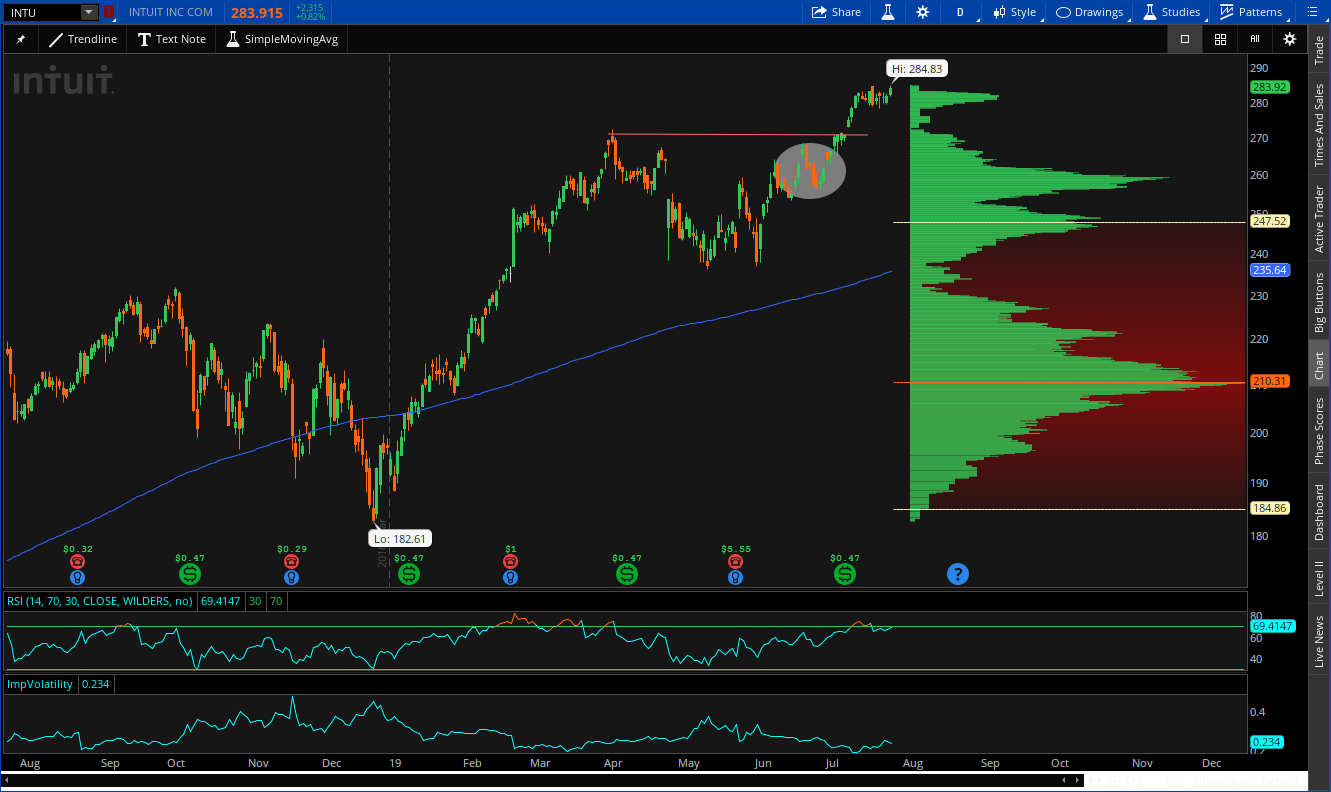1331x792 pixels.
Task: Switch to Big Buttons side tab
Action: point(1319,302)
